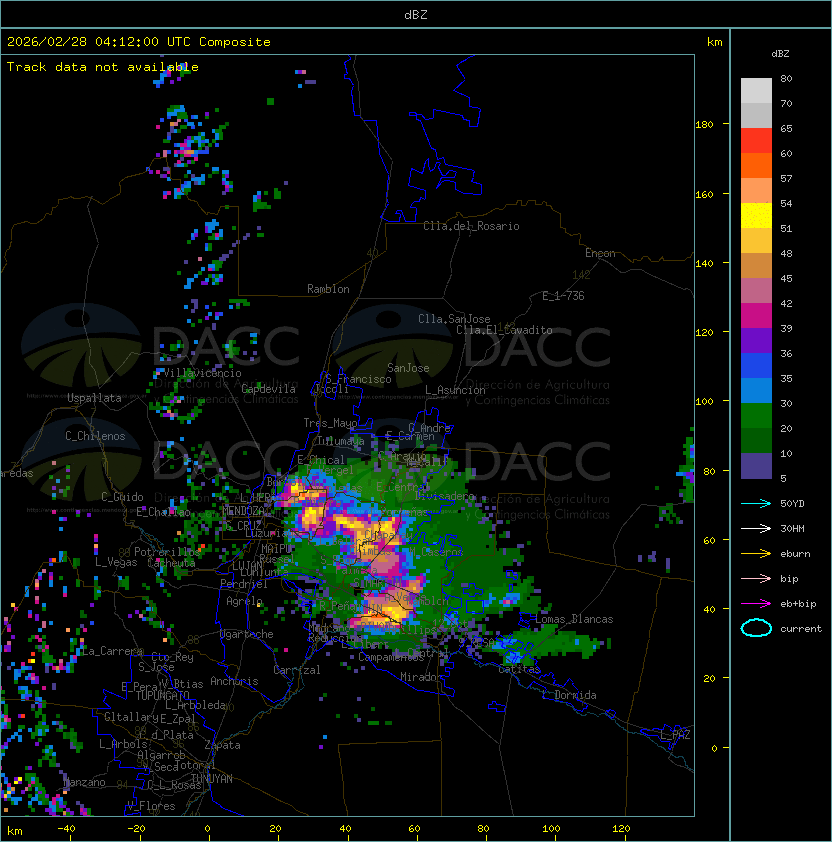Click the 'S_Francisco' map label
The width and height of the screenshot is (832, 842).
click(x=358, y=379)
